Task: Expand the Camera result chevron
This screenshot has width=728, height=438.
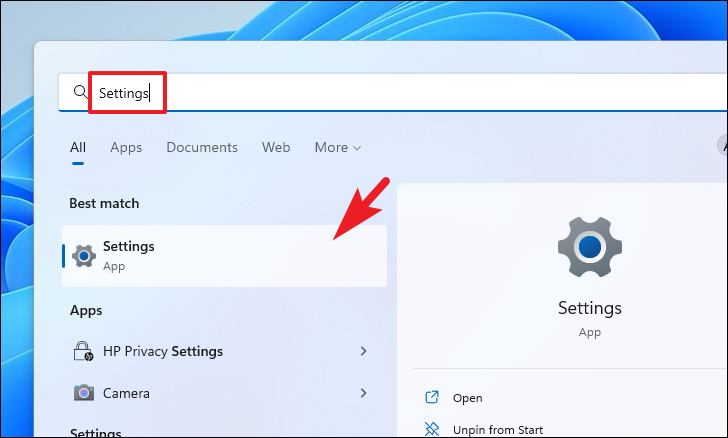Action: click(363, 393)
